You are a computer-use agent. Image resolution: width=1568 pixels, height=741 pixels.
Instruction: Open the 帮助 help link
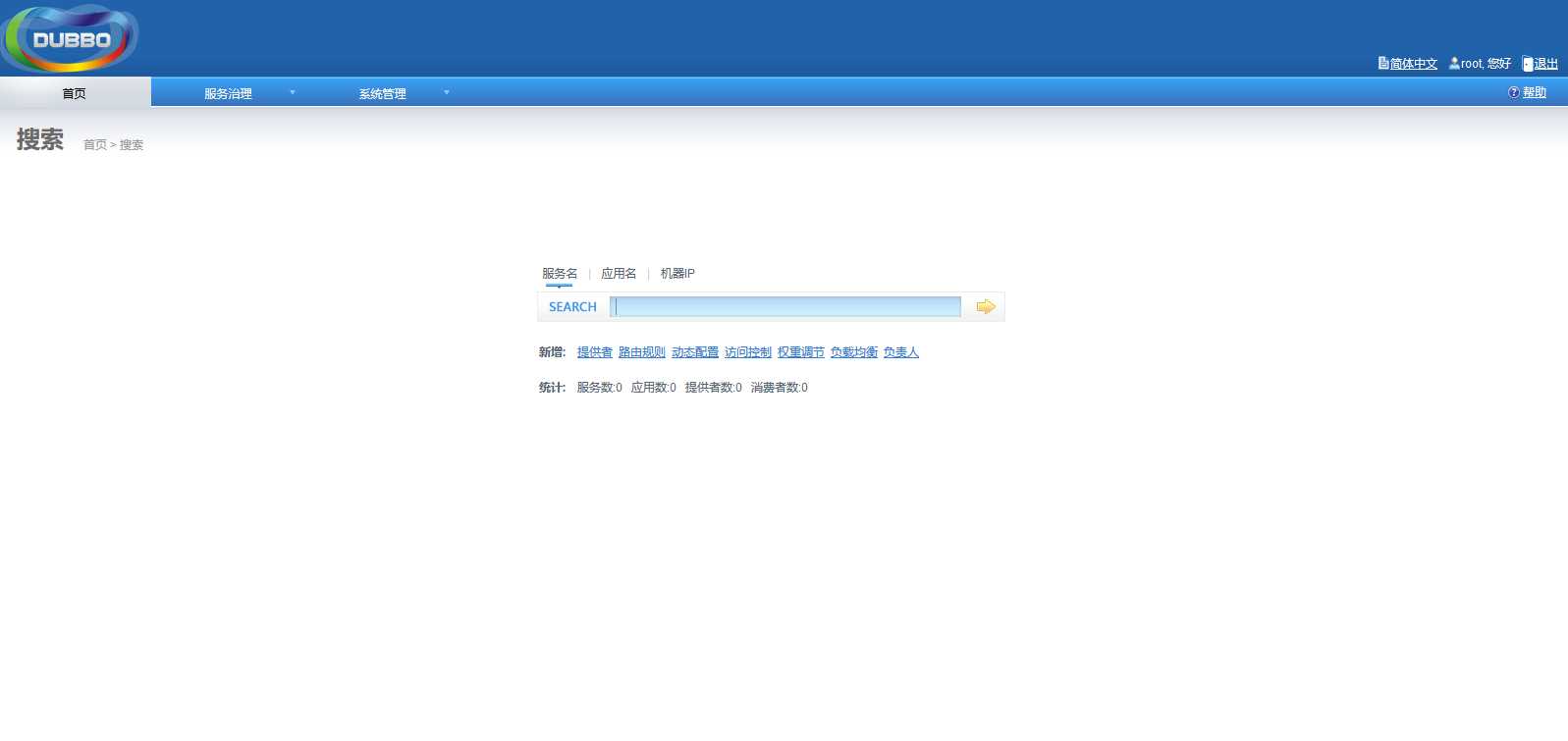[1535, 92]
